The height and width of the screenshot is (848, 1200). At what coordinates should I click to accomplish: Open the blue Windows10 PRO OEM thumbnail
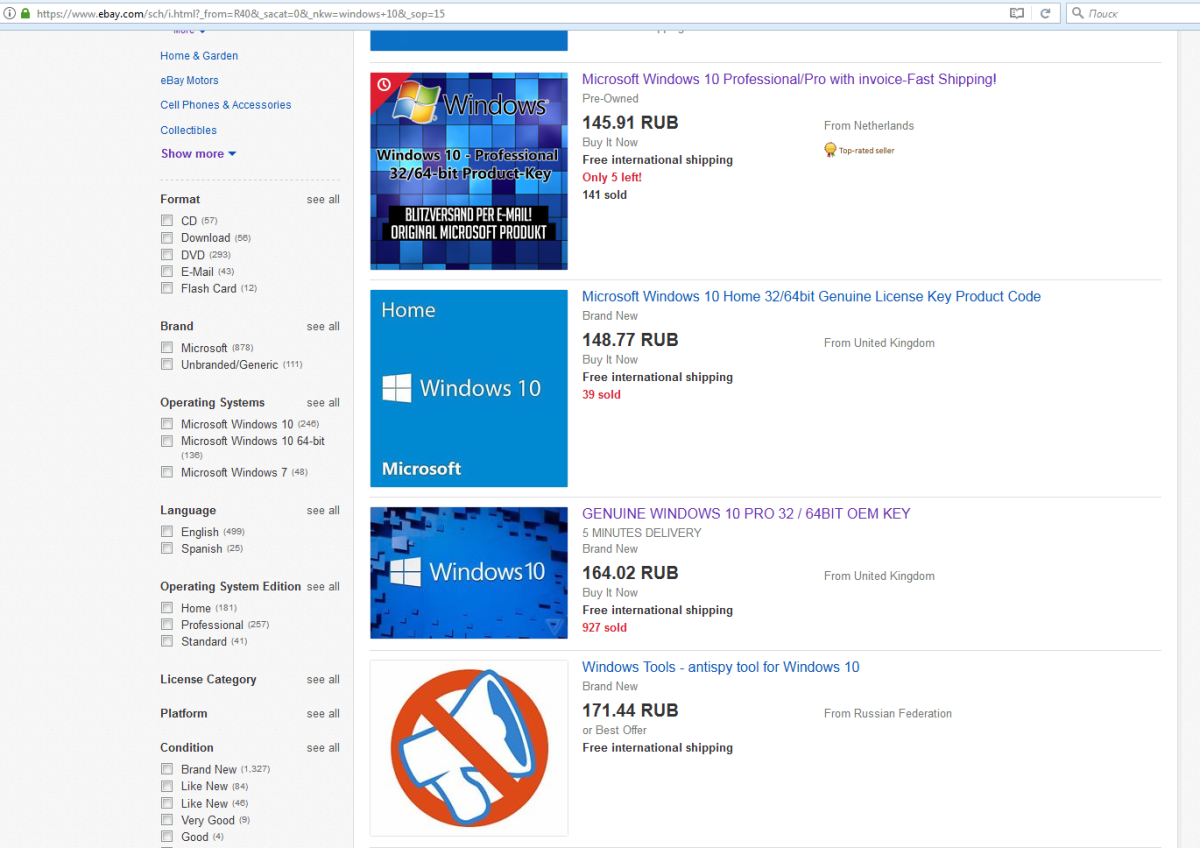tap(469, 573)
